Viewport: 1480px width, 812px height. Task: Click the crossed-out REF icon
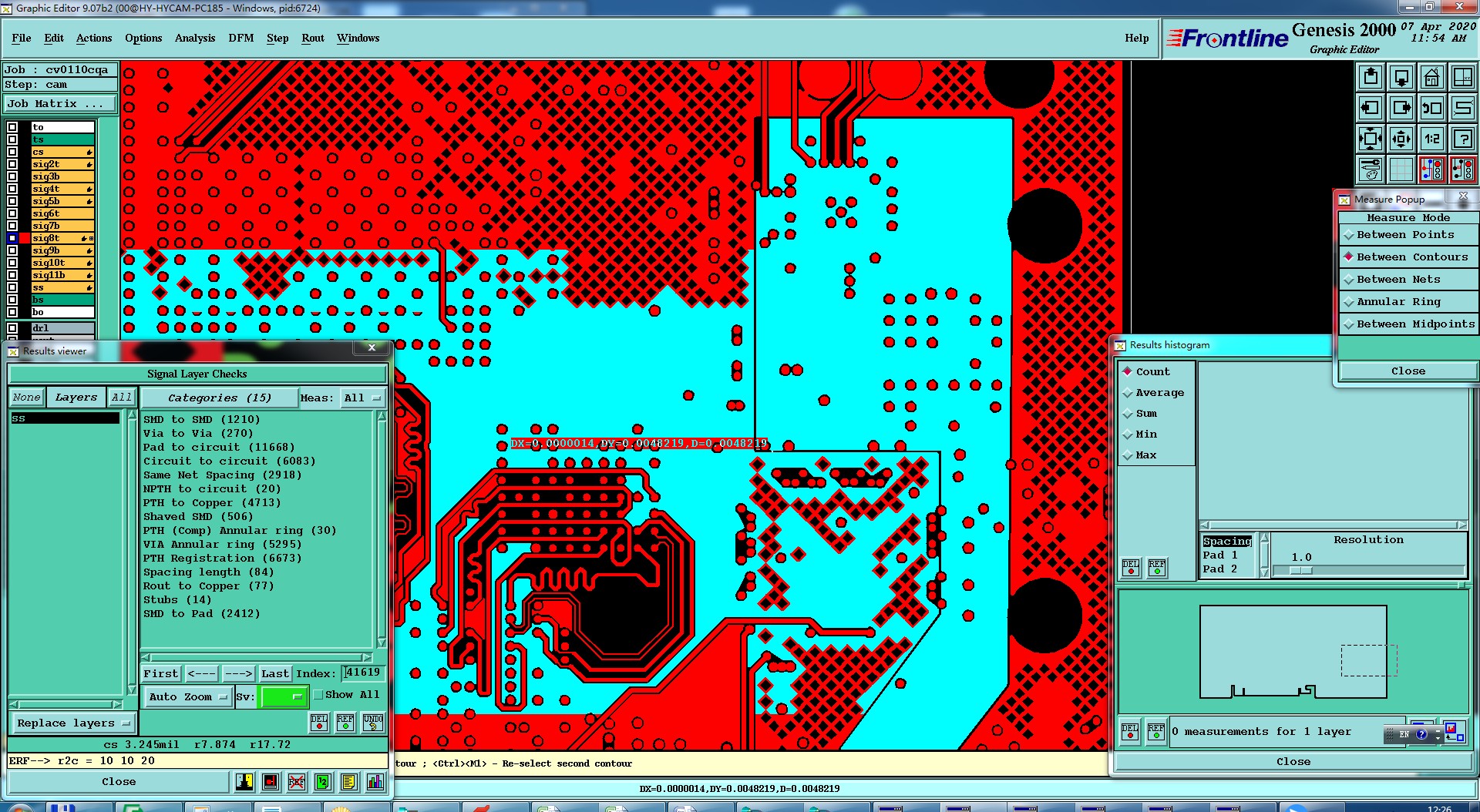pyautogui.click(x=296, y=782)
